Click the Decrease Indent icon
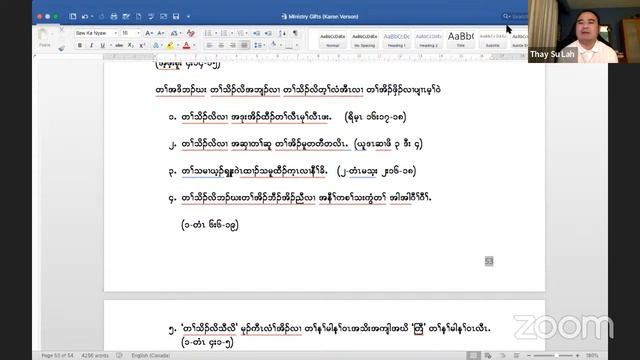Viewport: 640px width, 360px height. [x=256, y=33]
